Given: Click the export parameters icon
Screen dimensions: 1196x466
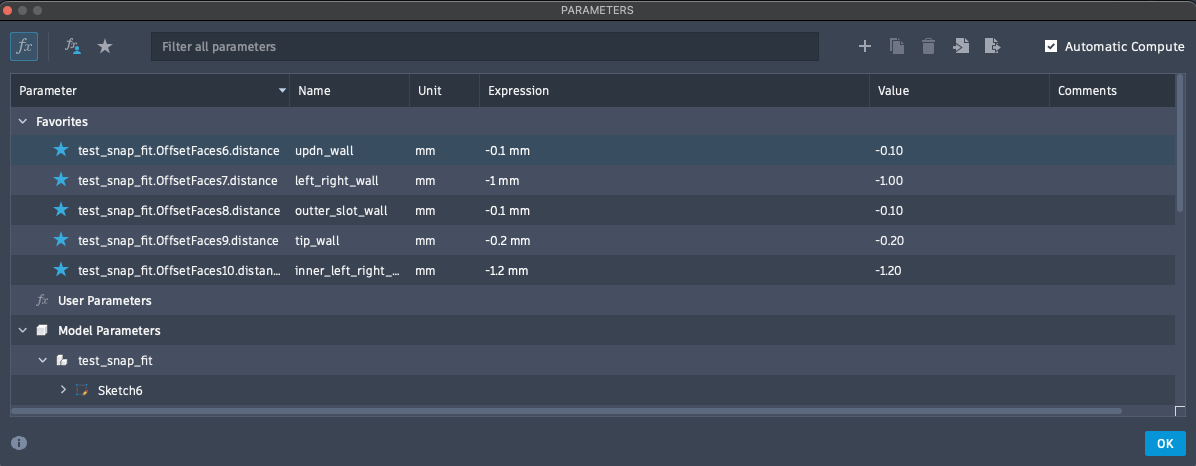Looking at the screenshot, I should tap(992, 46).
